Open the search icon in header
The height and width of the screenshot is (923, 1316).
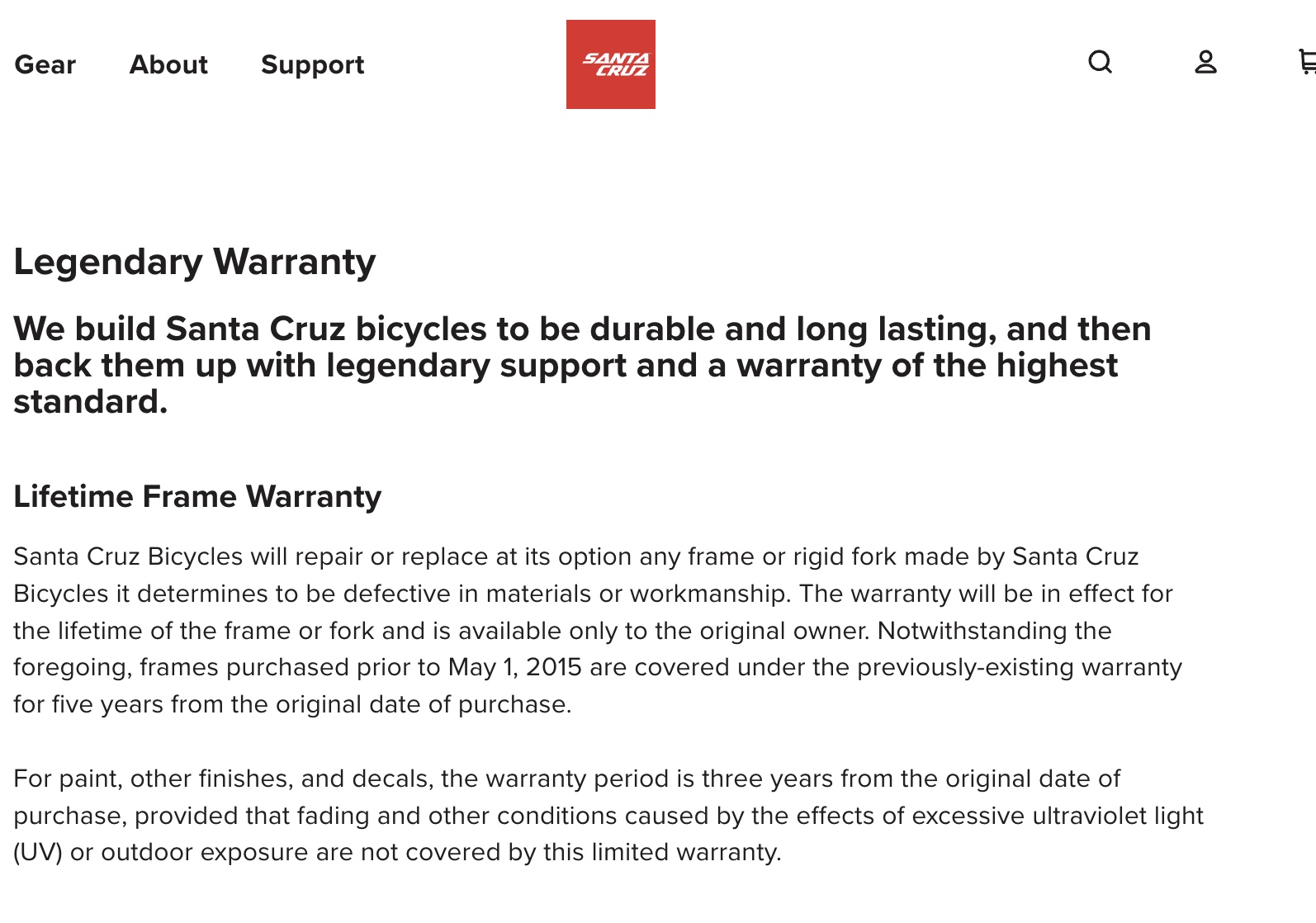(1100, 62)
